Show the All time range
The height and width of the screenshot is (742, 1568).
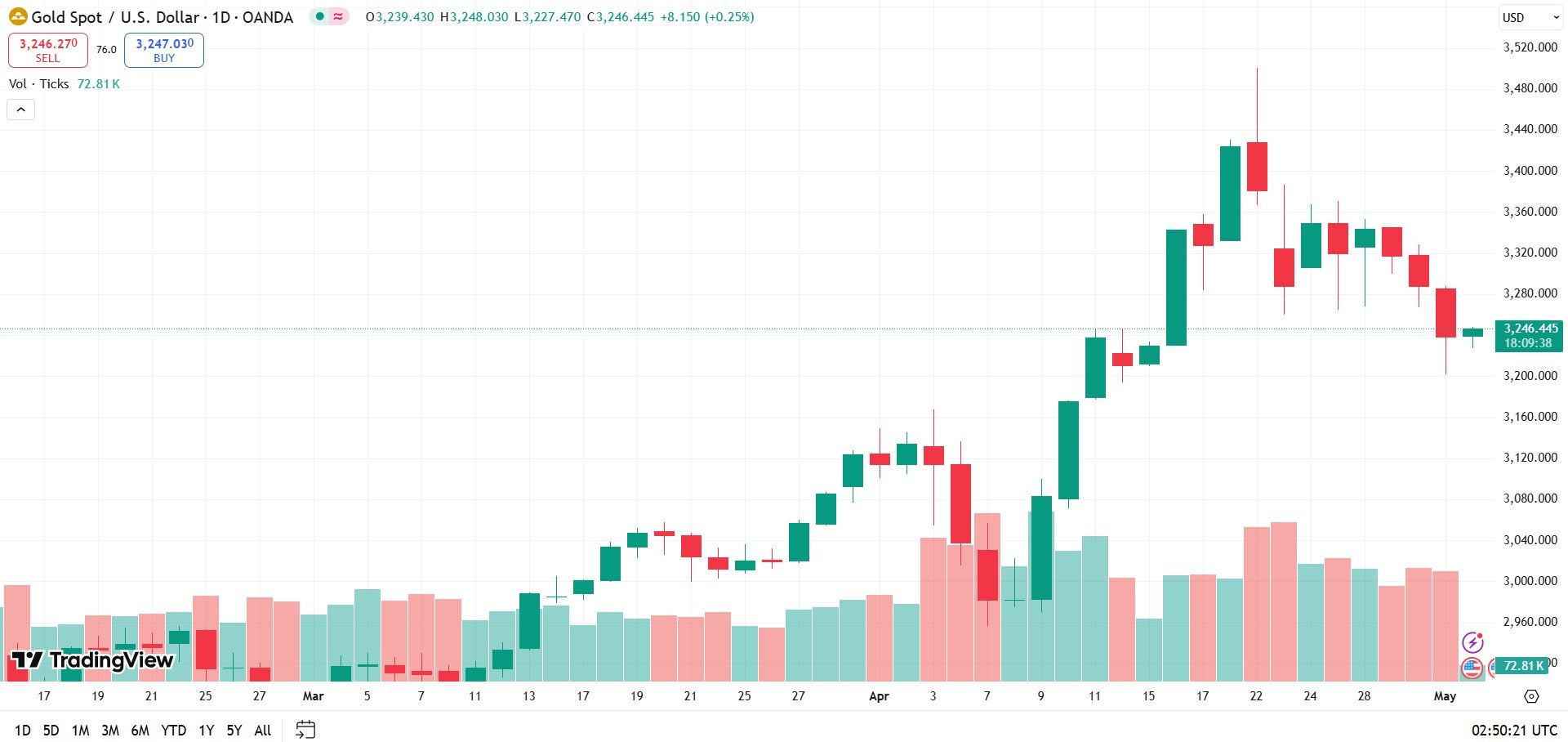tap(262, 731)
